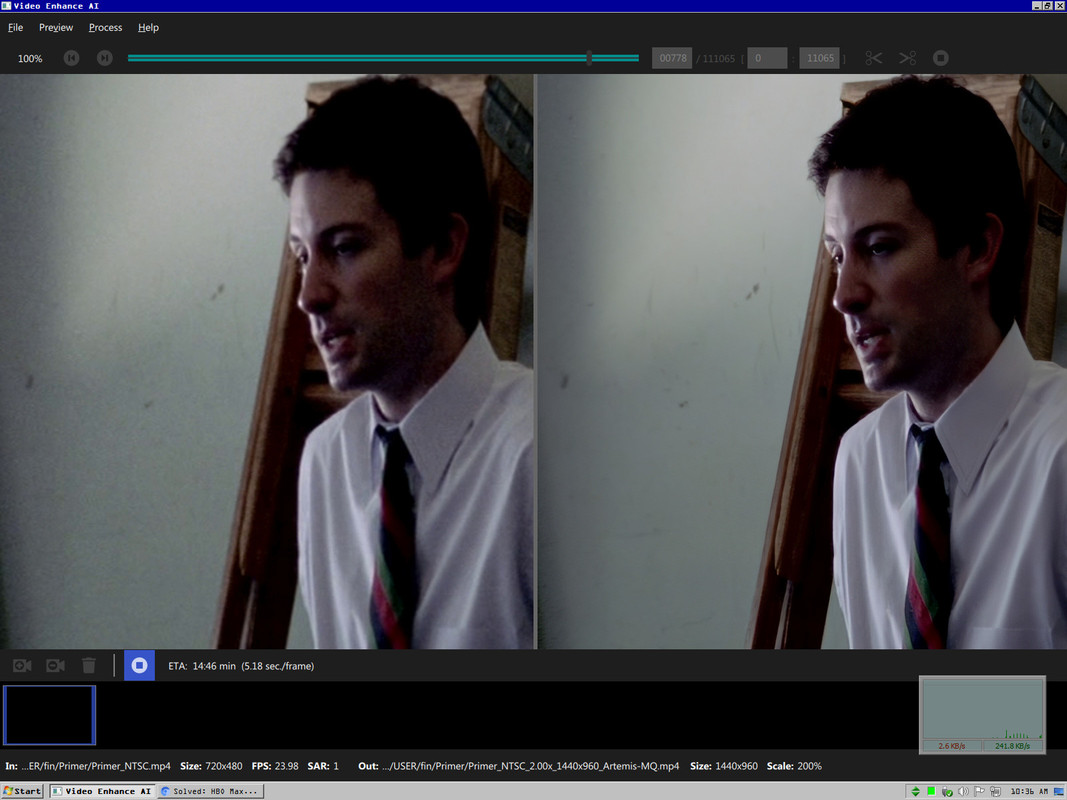Click the playback position handle on timeline

tap(589, 58)
